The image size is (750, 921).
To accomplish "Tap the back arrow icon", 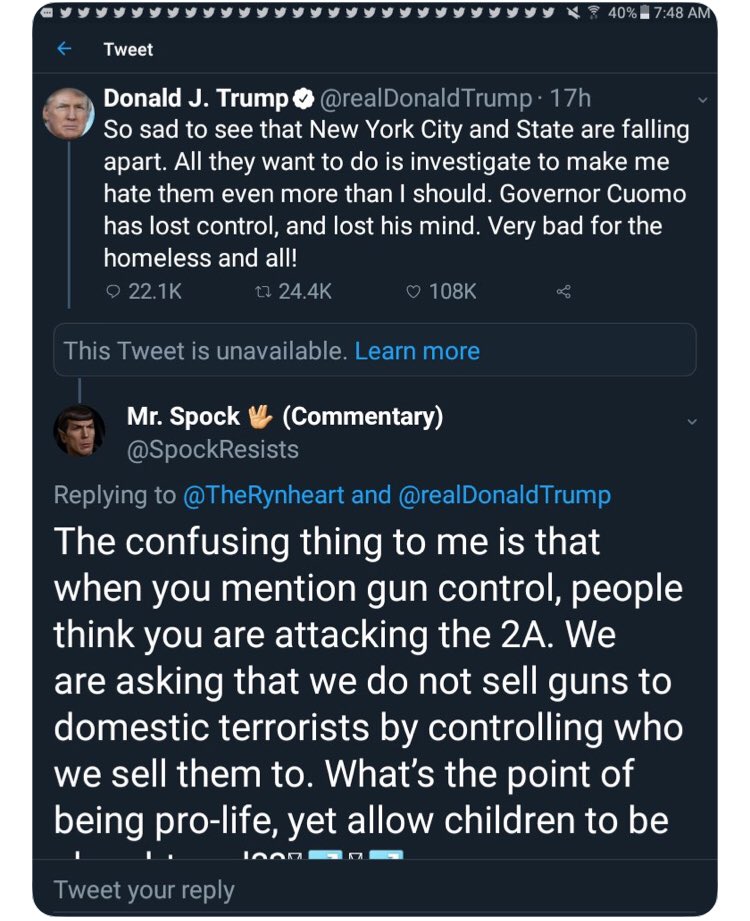I will click(65, 49).
